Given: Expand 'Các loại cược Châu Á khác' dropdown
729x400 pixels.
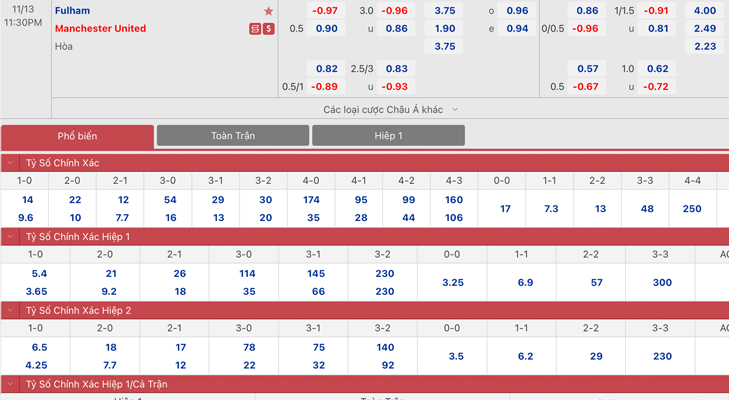Looking at the screenshot, I should [x=391, y=110].
